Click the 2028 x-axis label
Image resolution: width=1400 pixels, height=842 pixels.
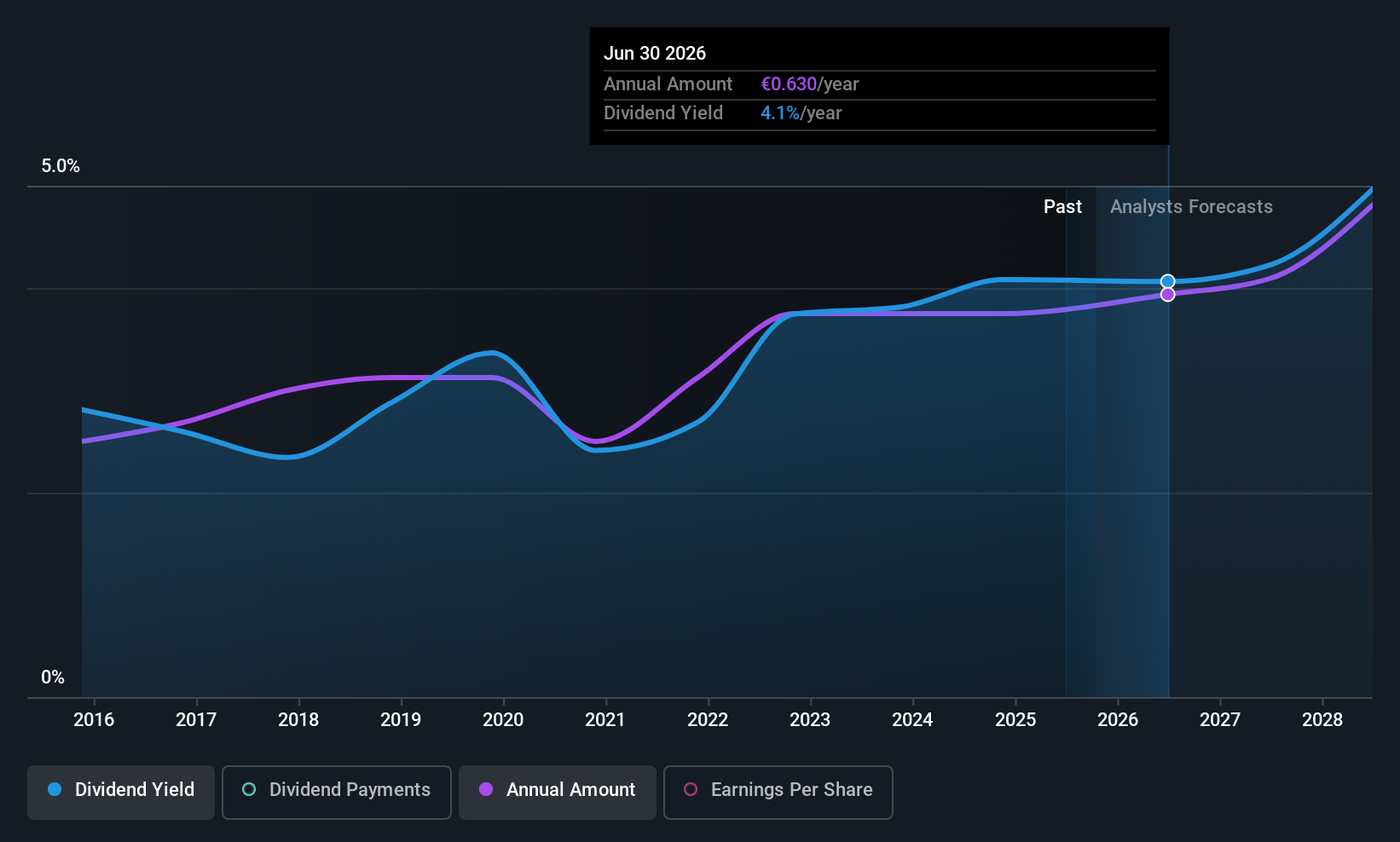click(1322, 720)
